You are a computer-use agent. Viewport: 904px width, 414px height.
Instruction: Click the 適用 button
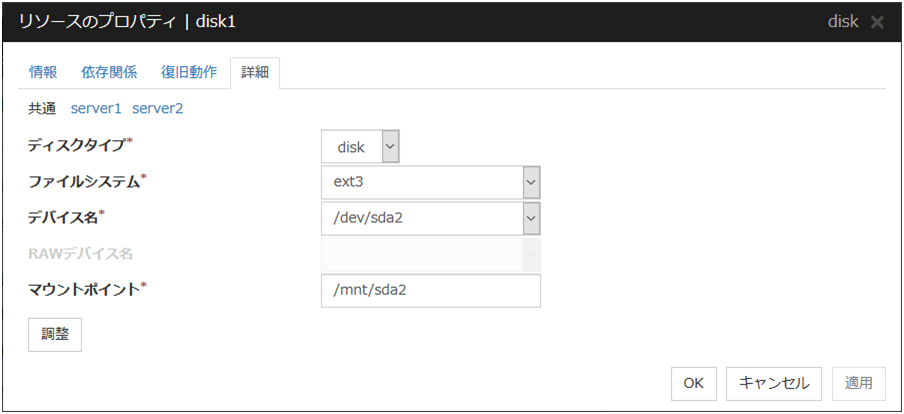click(858, 382)
